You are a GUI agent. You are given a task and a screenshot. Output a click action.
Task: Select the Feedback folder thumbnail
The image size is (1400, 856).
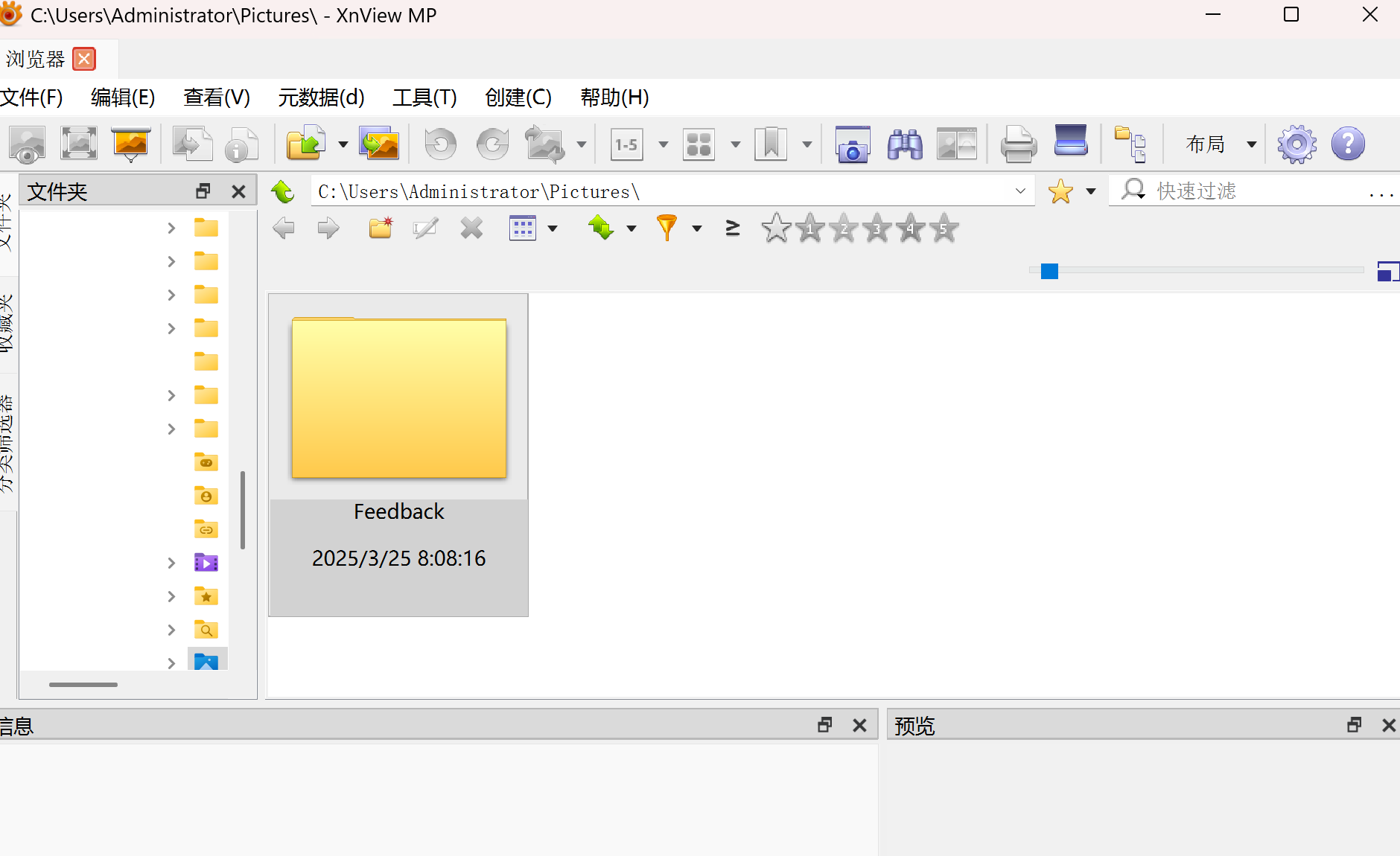(x=398, y=454)
